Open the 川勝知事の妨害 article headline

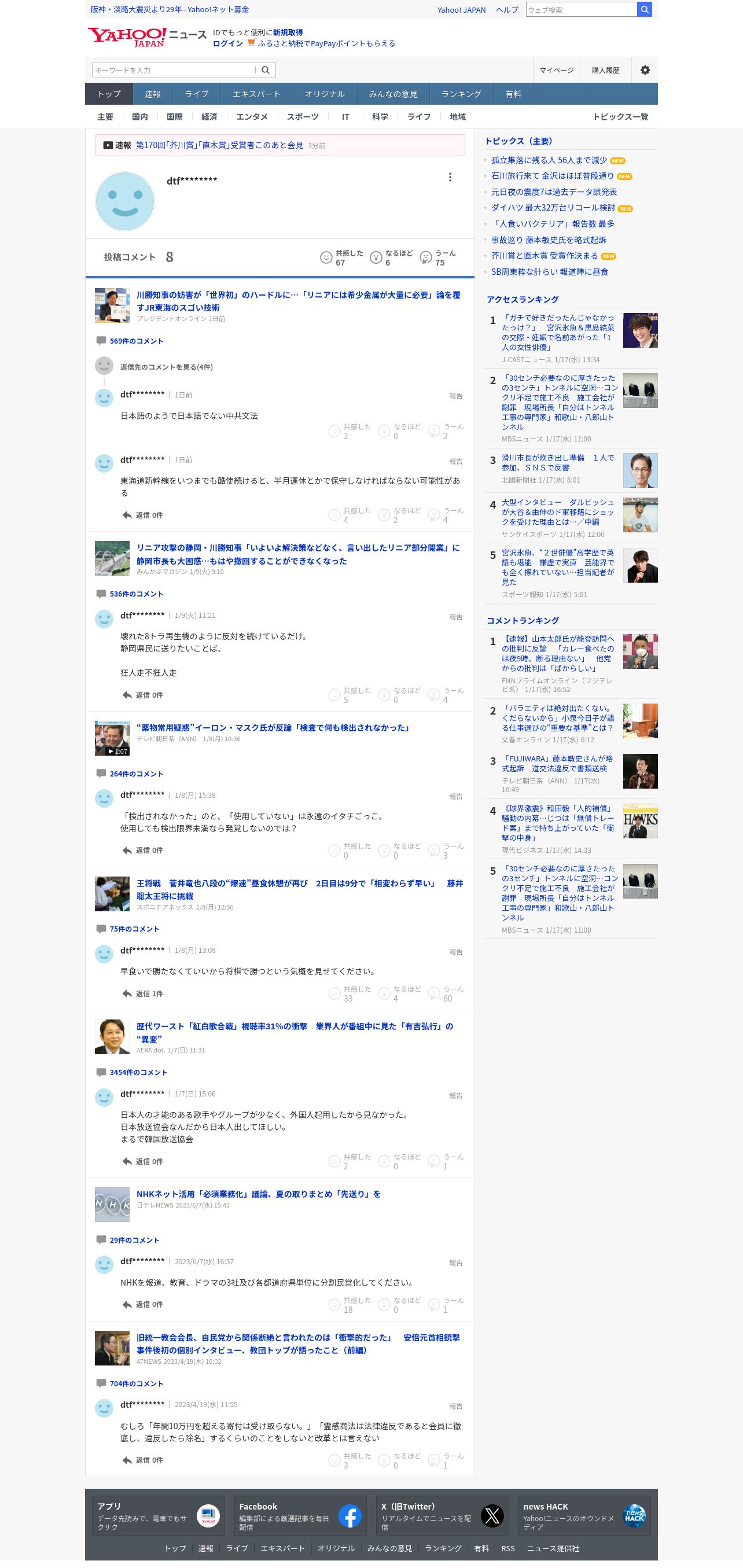[298, 301]
